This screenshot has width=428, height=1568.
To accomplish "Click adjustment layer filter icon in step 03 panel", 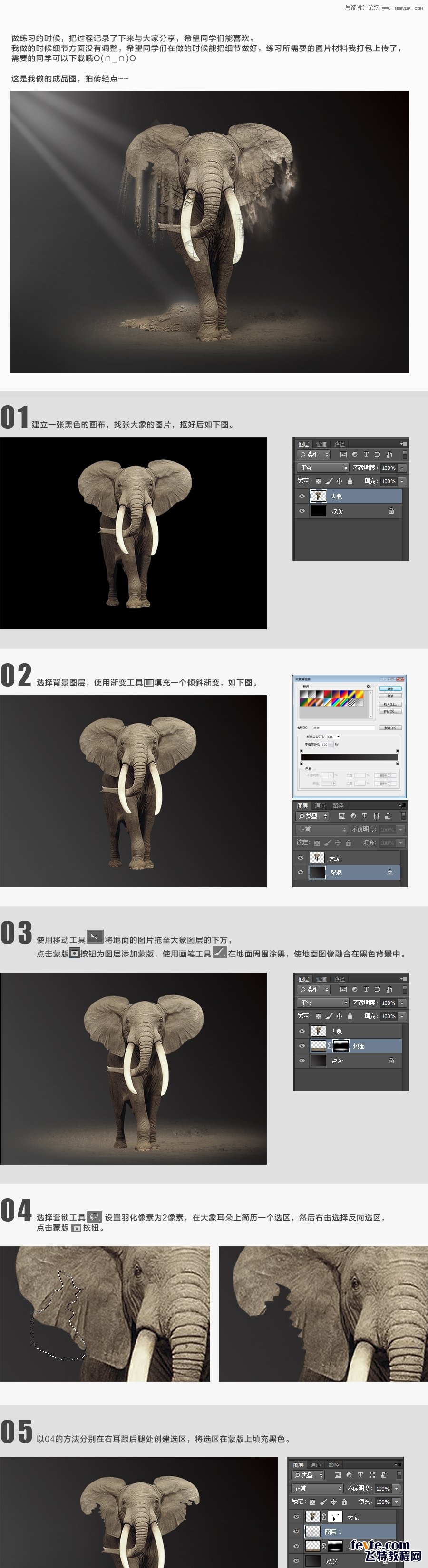I will (354, 989).
